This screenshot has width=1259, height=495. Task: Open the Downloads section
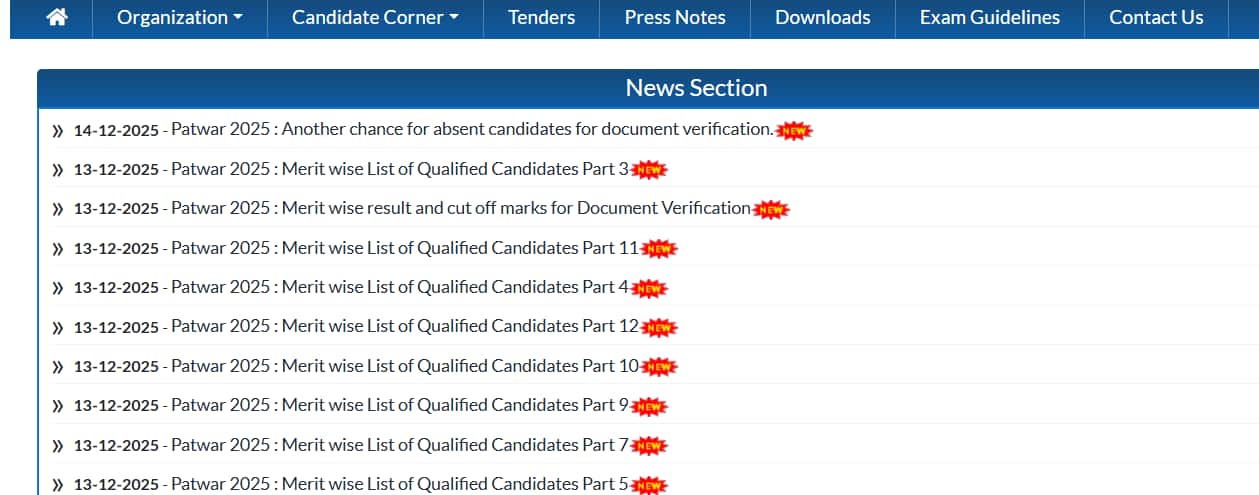tap(822, 17)
